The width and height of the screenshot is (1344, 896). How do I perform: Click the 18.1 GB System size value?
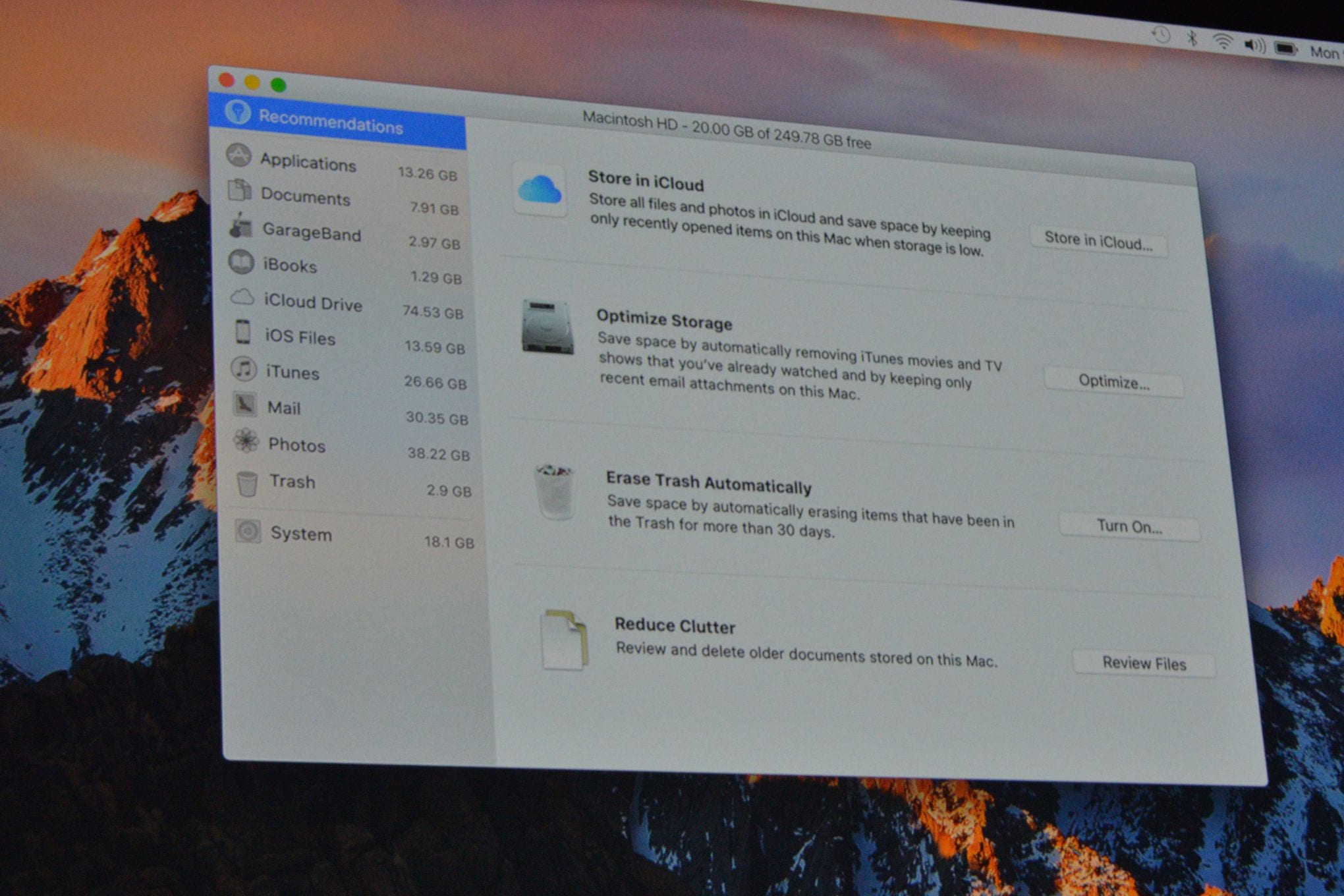[x=449, y=542]
